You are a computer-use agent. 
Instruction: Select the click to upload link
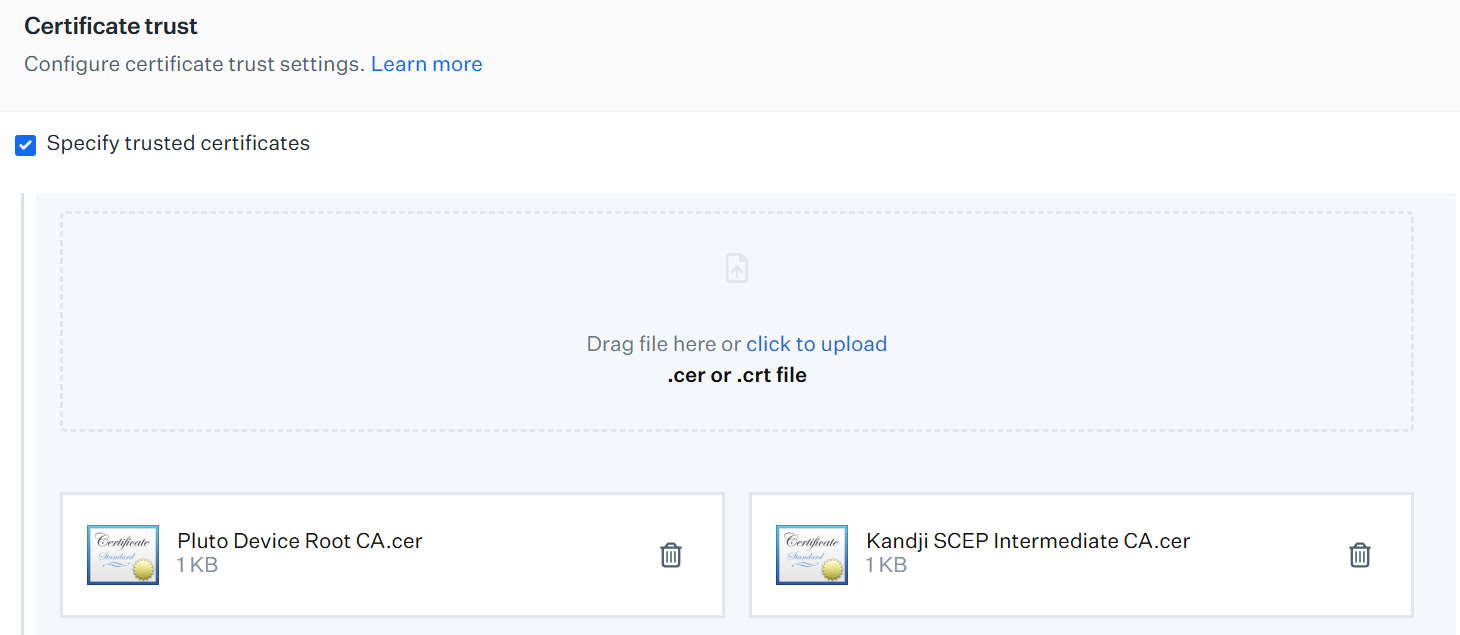coord(816,344)
